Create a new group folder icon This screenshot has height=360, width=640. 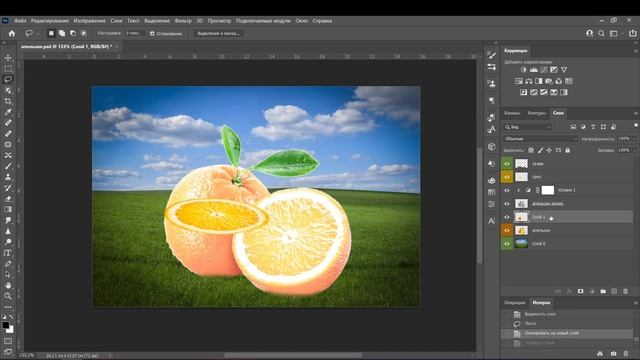603,291
